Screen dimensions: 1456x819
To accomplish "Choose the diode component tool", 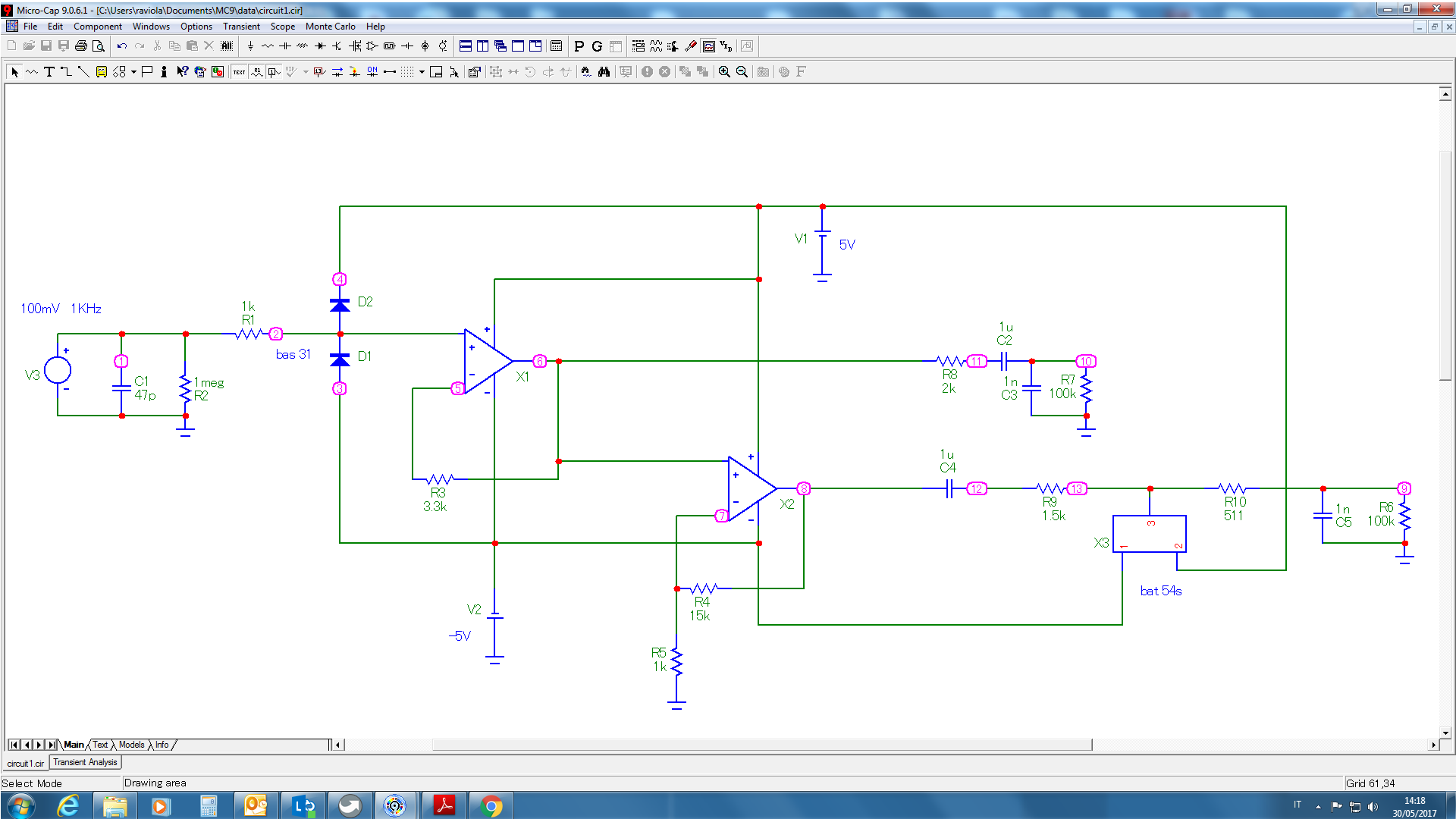I will click(x=320, y=46).
